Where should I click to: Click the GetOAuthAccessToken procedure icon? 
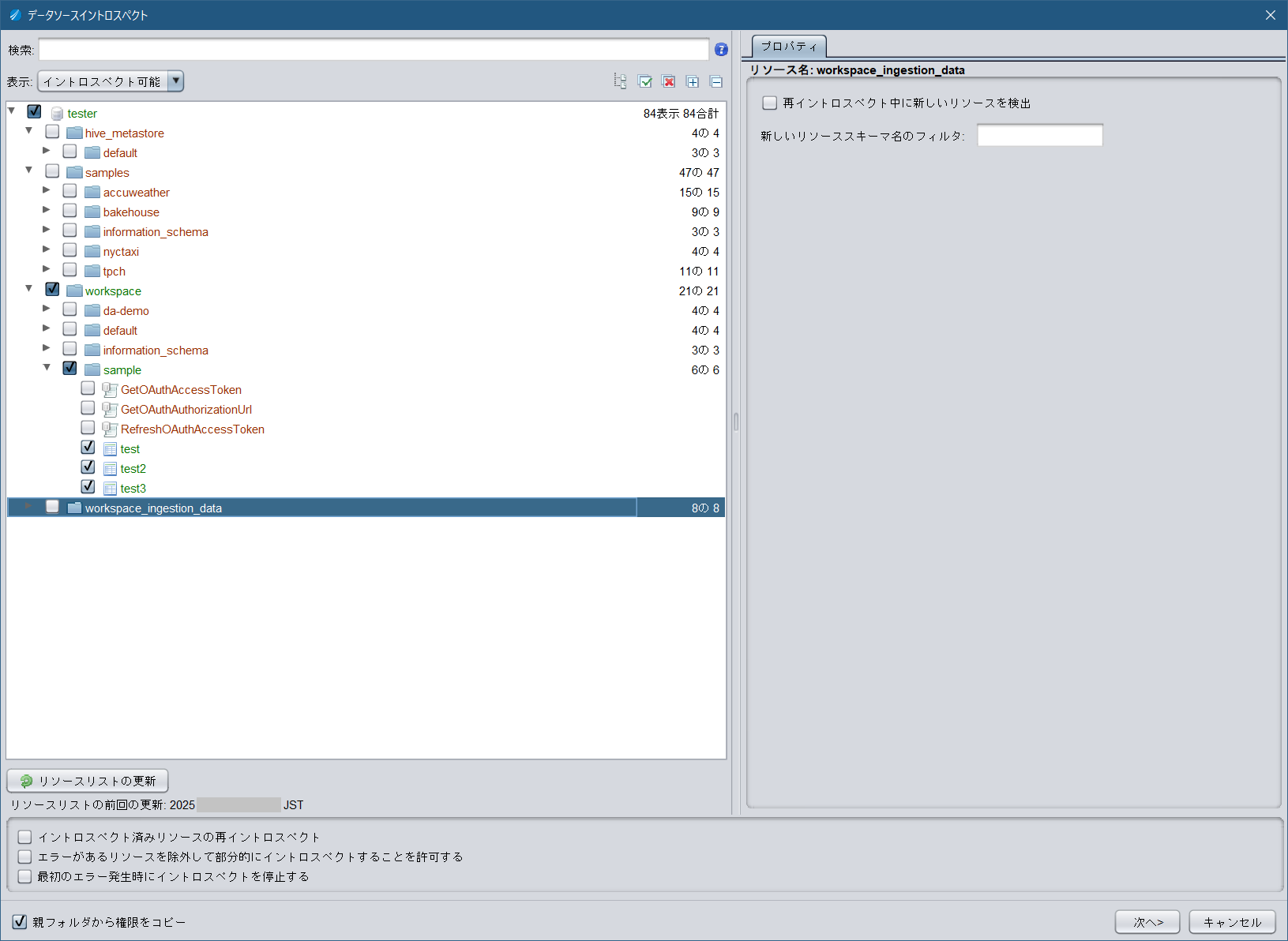pos(111,390)
